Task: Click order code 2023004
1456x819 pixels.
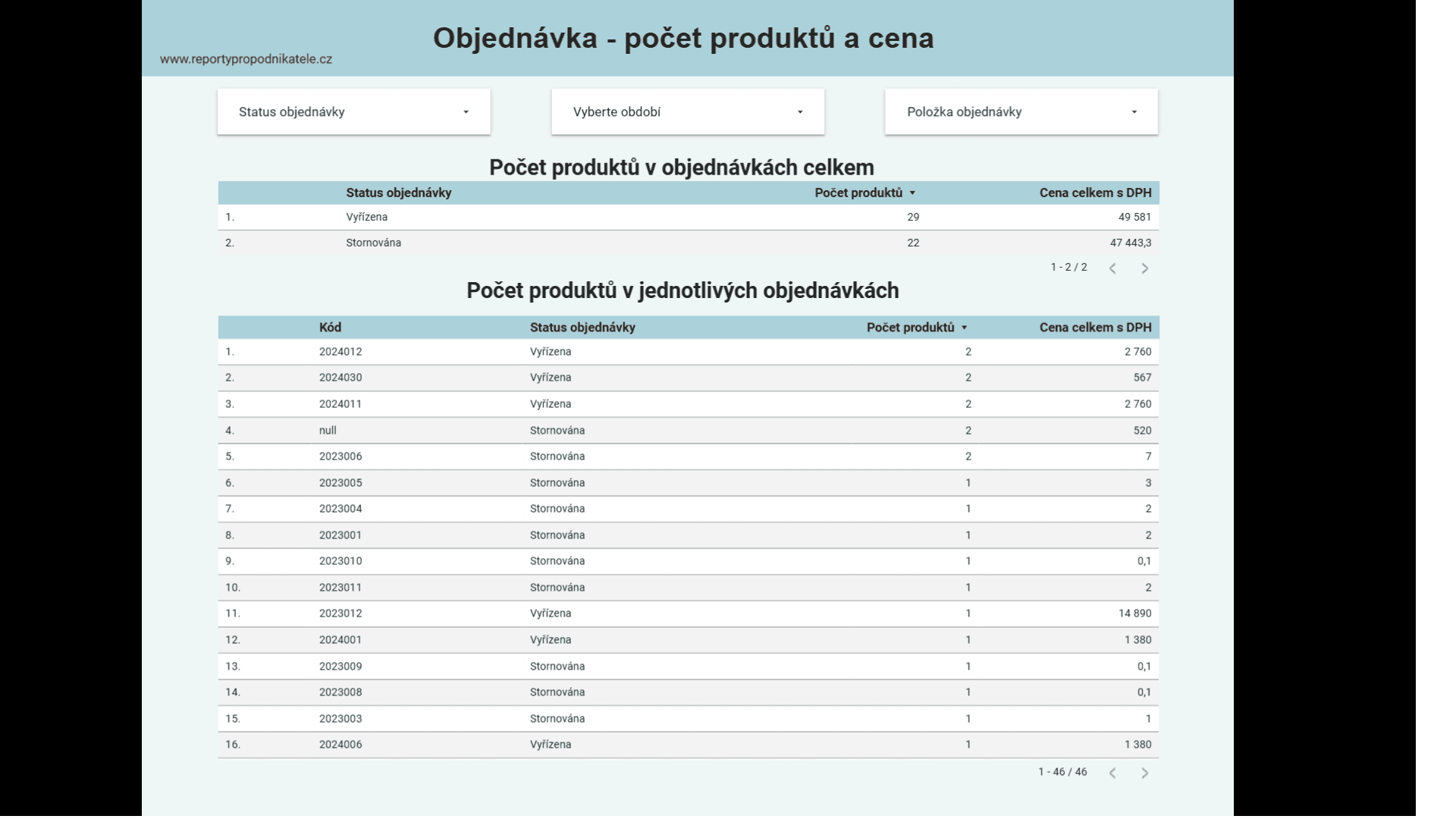Action: coord(340,509)
